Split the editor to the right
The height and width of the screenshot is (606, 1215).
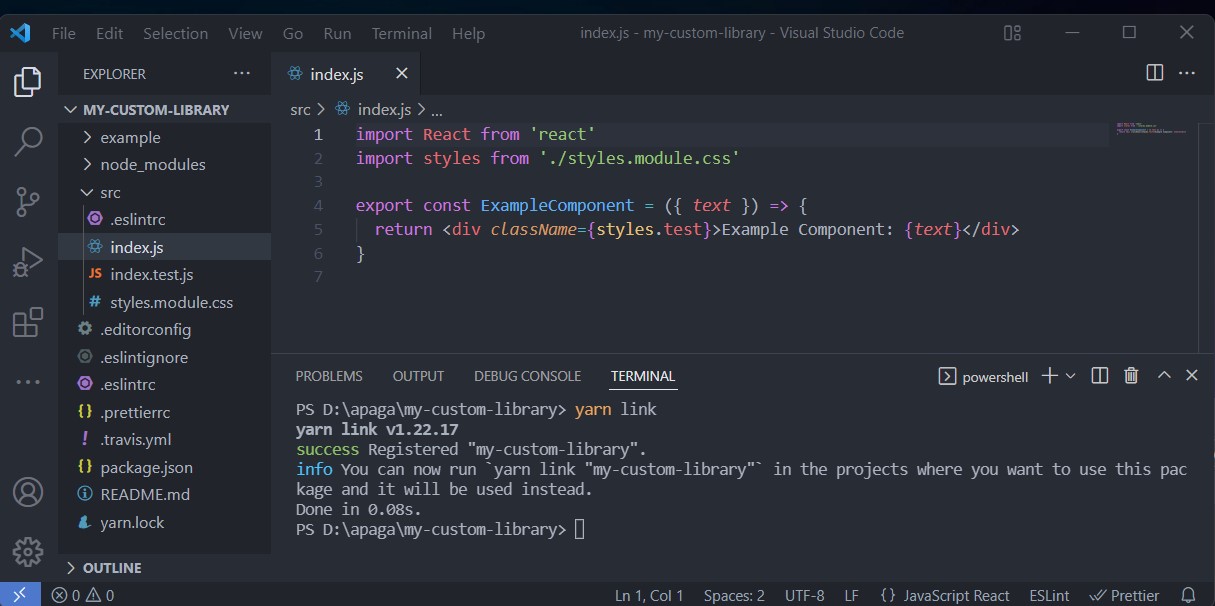1154,73
